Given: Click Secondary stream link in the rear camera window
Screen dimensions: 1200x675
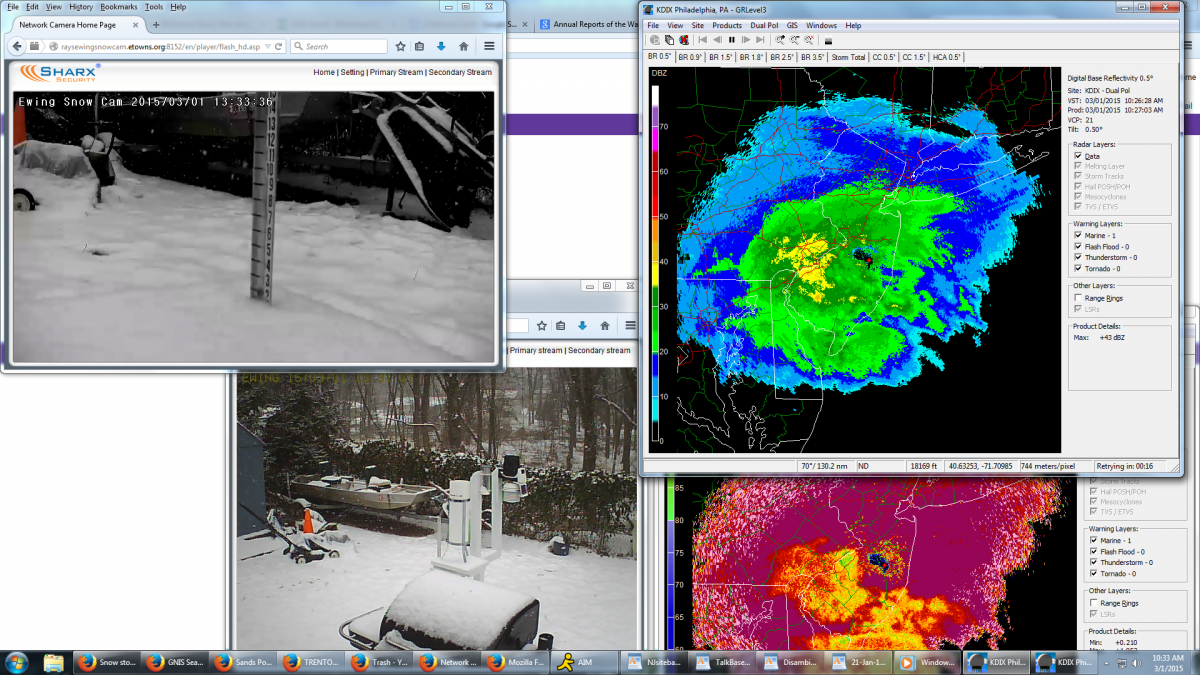Looking at the screenshot, I should (x=599, y=350).
